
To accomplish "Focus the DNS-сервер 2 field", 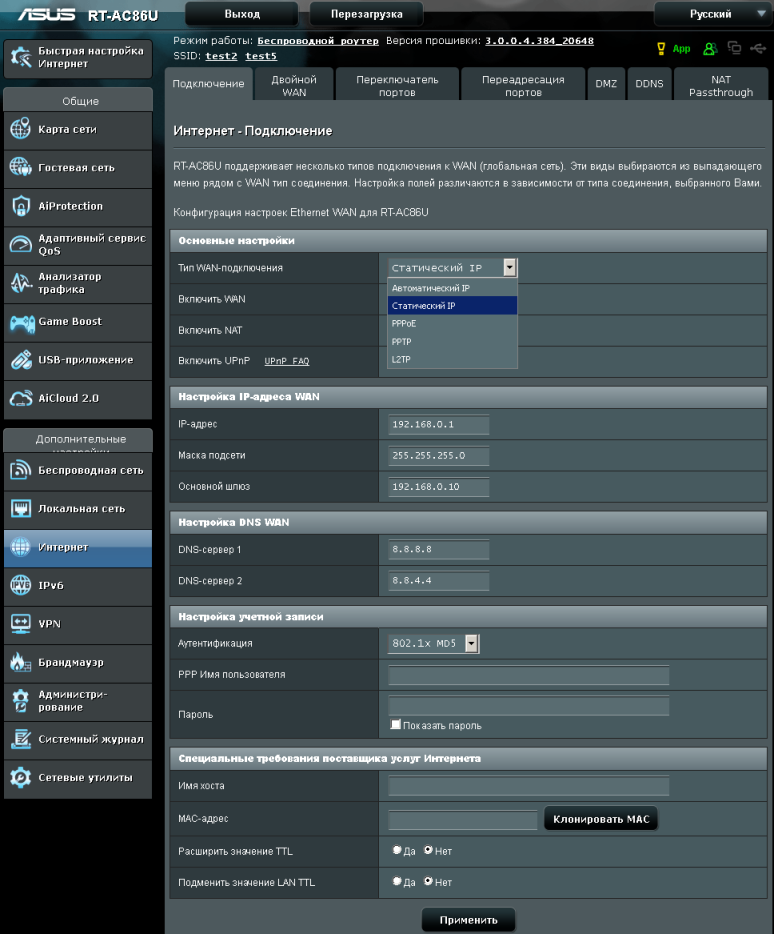I will pyautogui.click(x=439, y=580).
